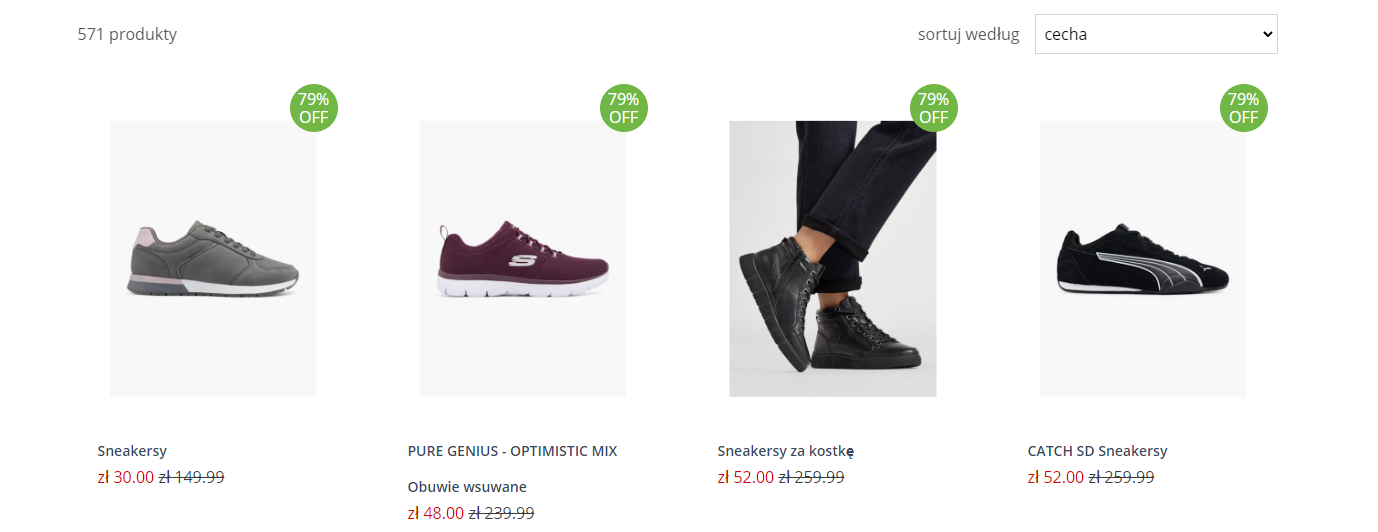1378x532 pixels.
Task: Click the zł 48.00 sale price
Action: [x=435, y=513]
